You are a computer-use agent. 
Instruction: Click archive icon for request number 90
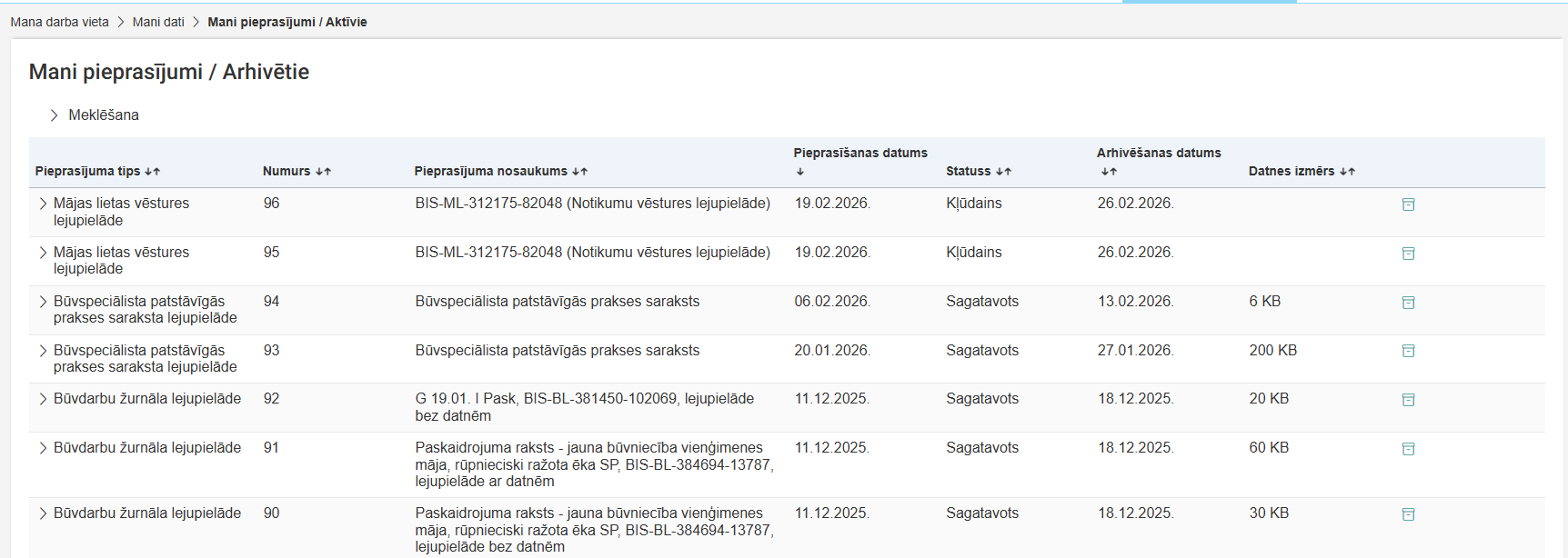1408,514
